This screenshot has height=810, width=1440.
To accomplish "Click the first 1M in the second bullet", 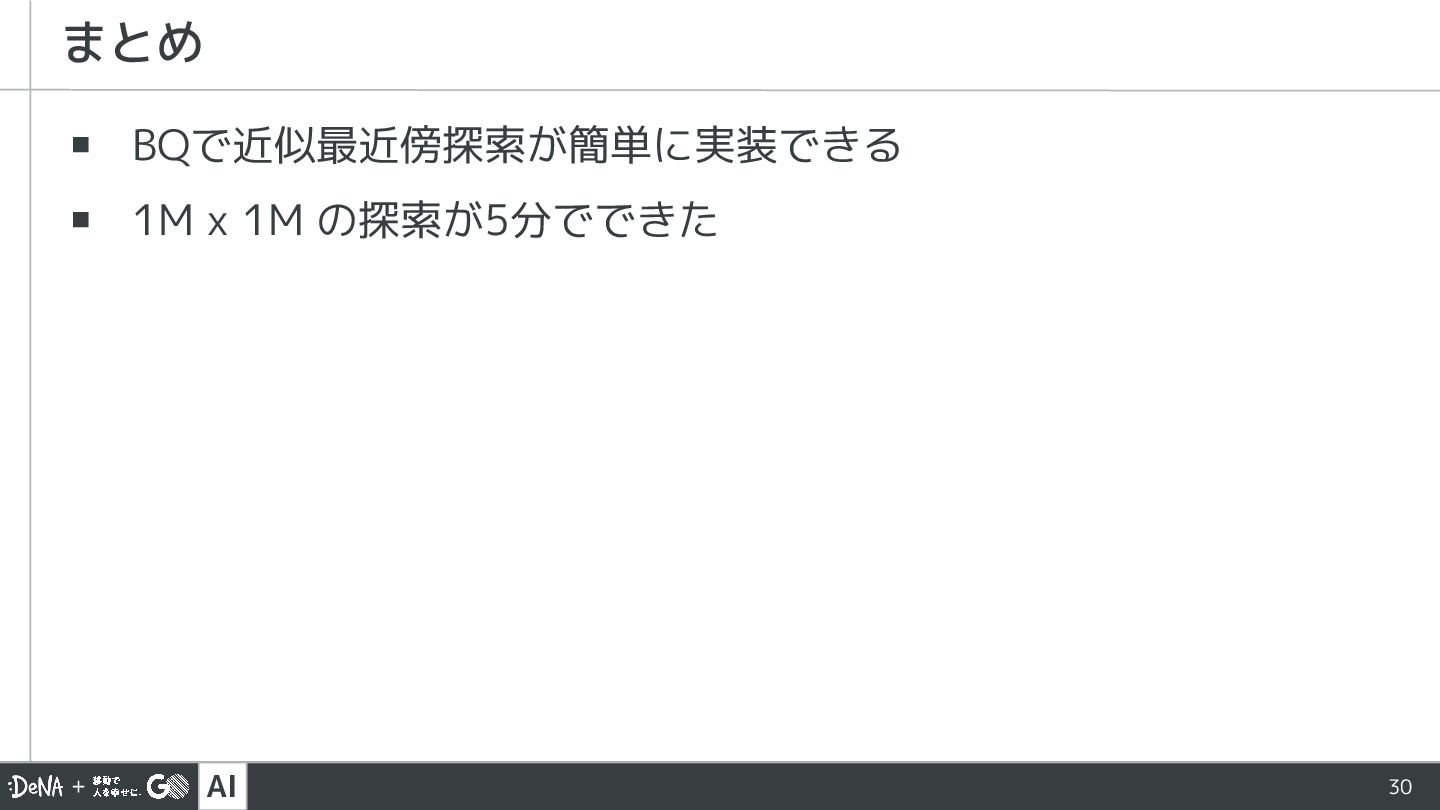I will [163, 220].
